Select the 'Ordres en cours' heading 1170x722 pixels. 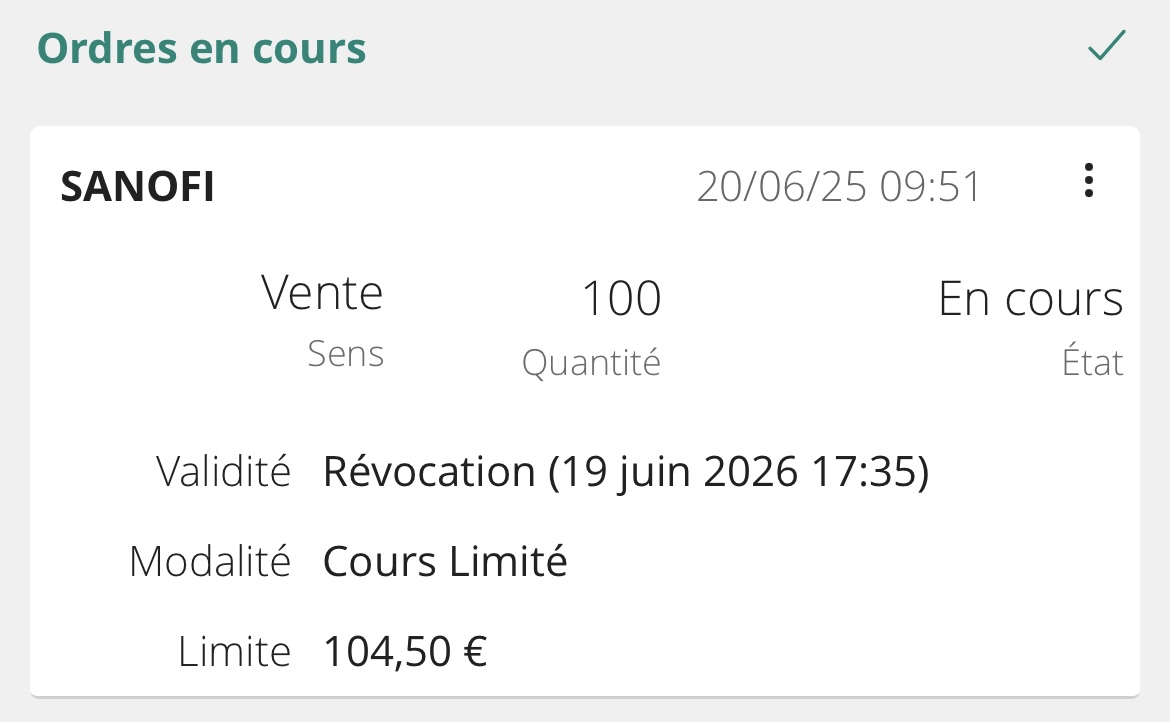[x=201, y=48]
